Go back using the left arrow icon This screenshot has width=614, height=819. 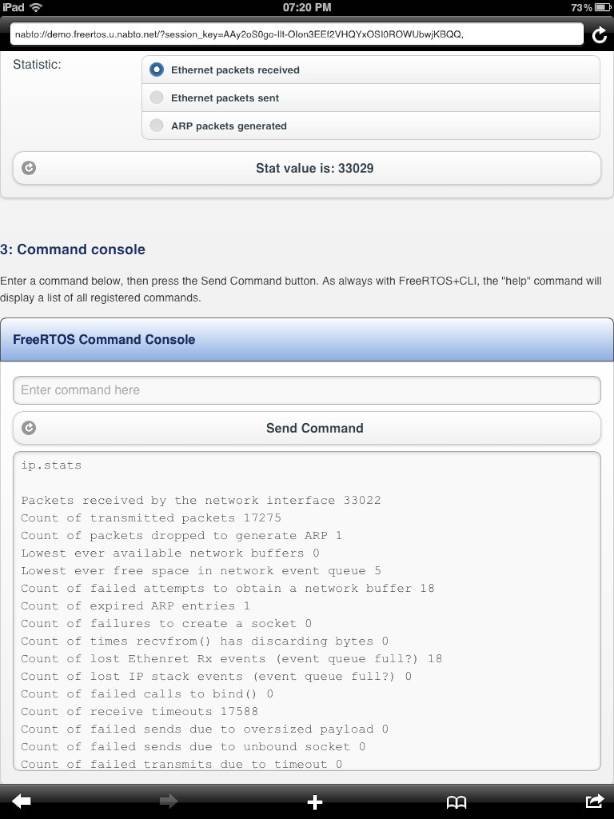point(21,801)
